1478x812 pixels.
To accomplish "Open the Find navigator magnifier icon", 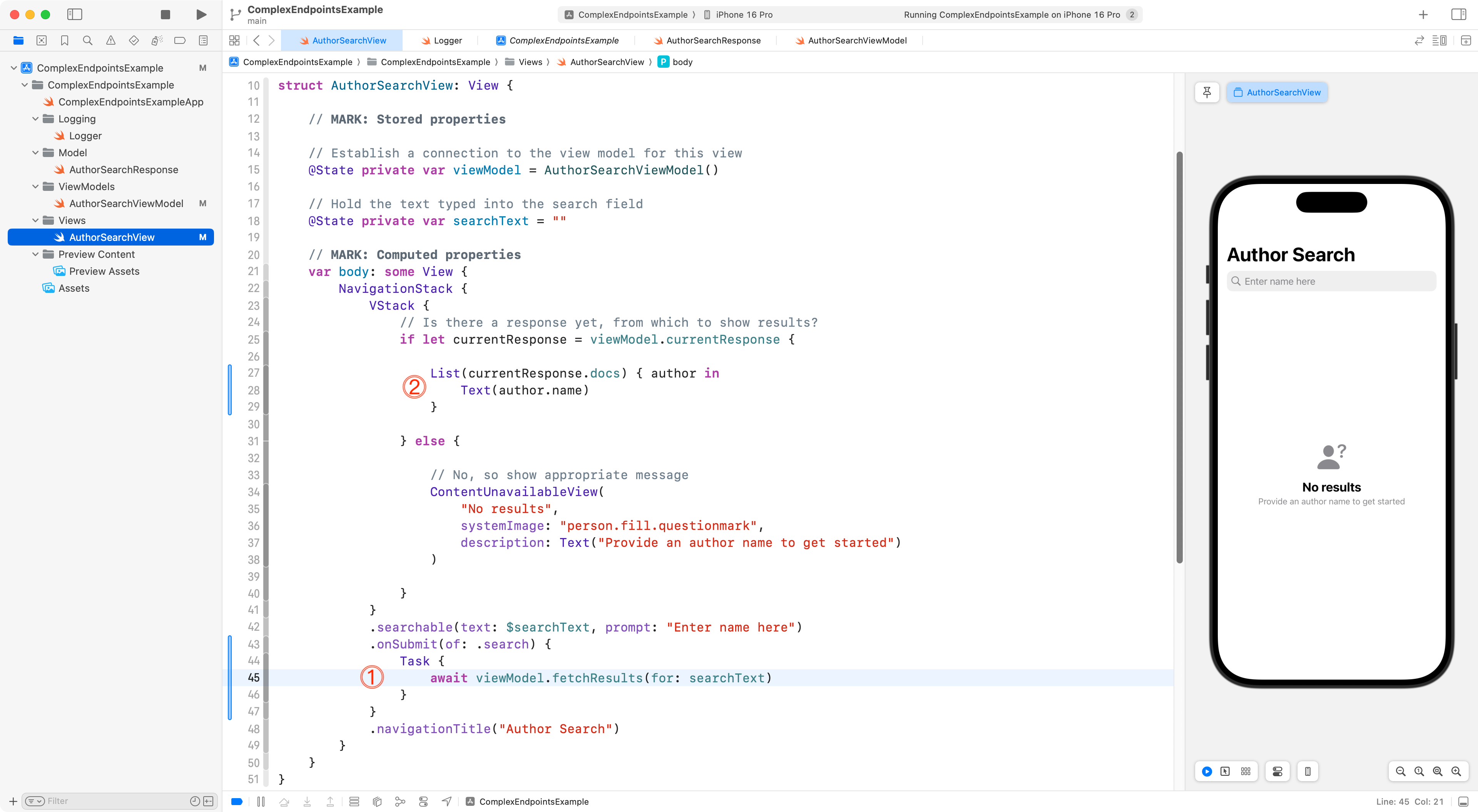I will (x=87, y=40).
